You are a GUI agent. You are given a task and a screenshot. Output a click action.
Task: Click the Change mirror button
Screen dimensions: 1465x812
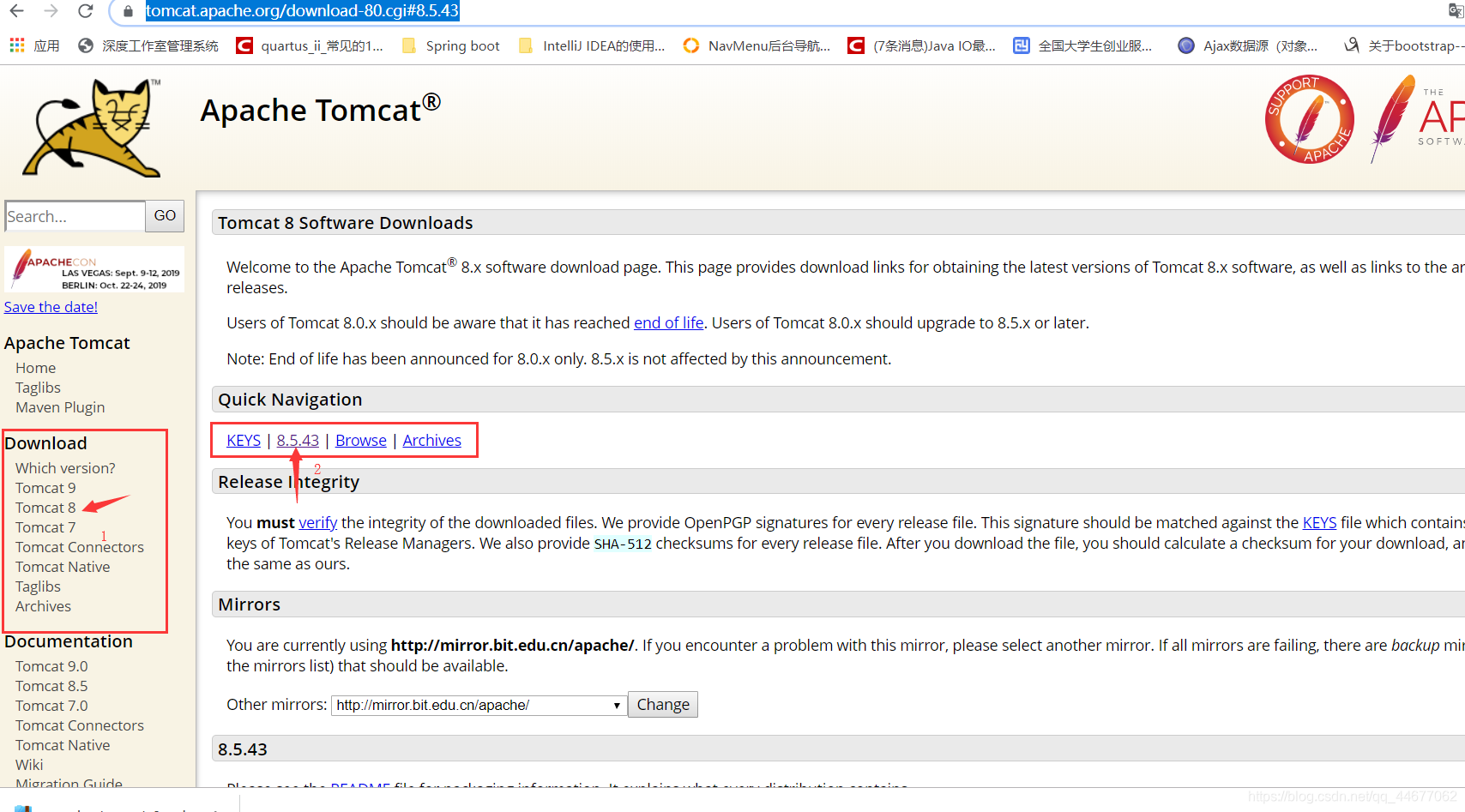663,704
